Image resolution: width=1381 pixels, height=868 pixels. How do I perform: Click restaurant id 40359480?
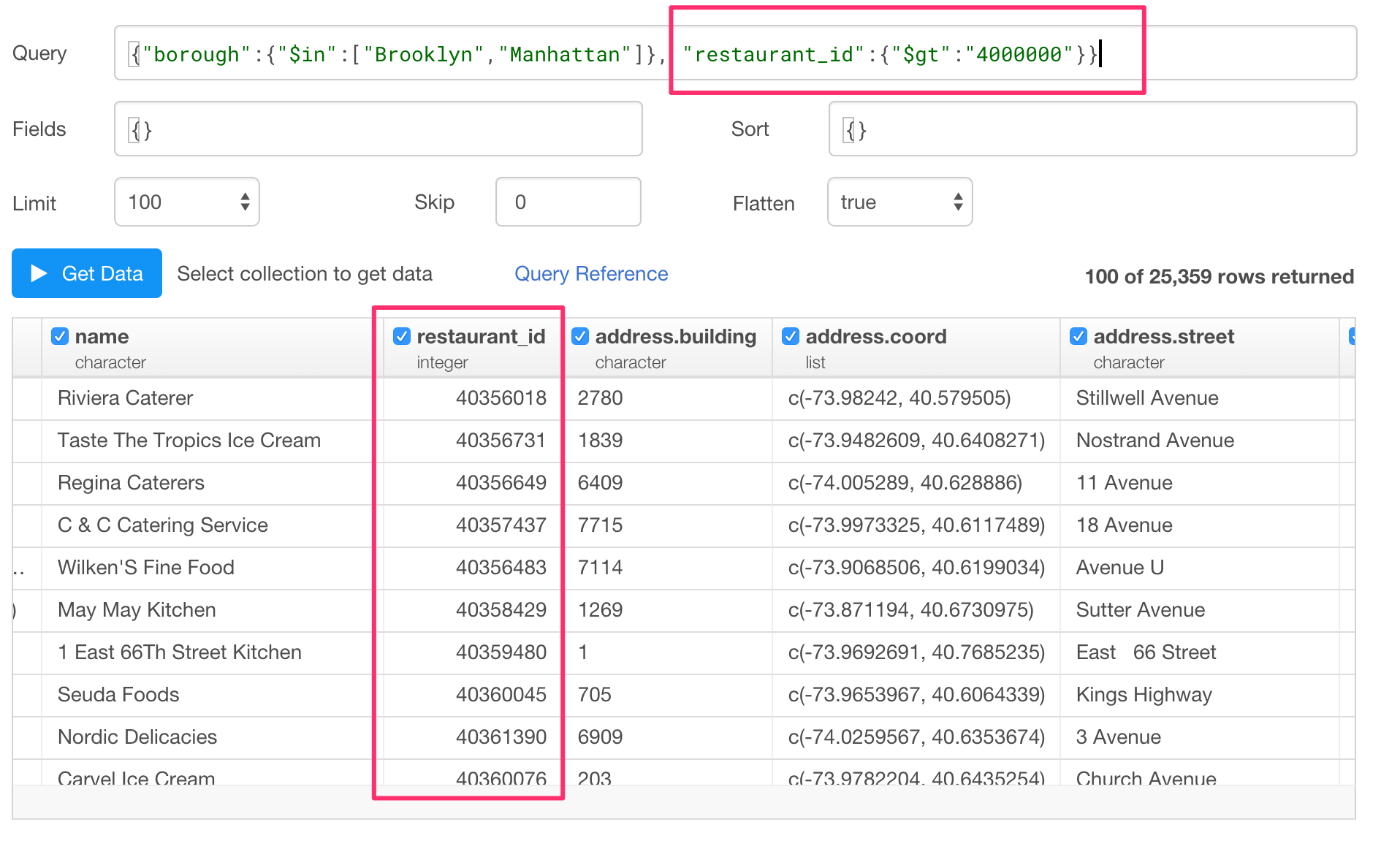click(x=501, y=652)
